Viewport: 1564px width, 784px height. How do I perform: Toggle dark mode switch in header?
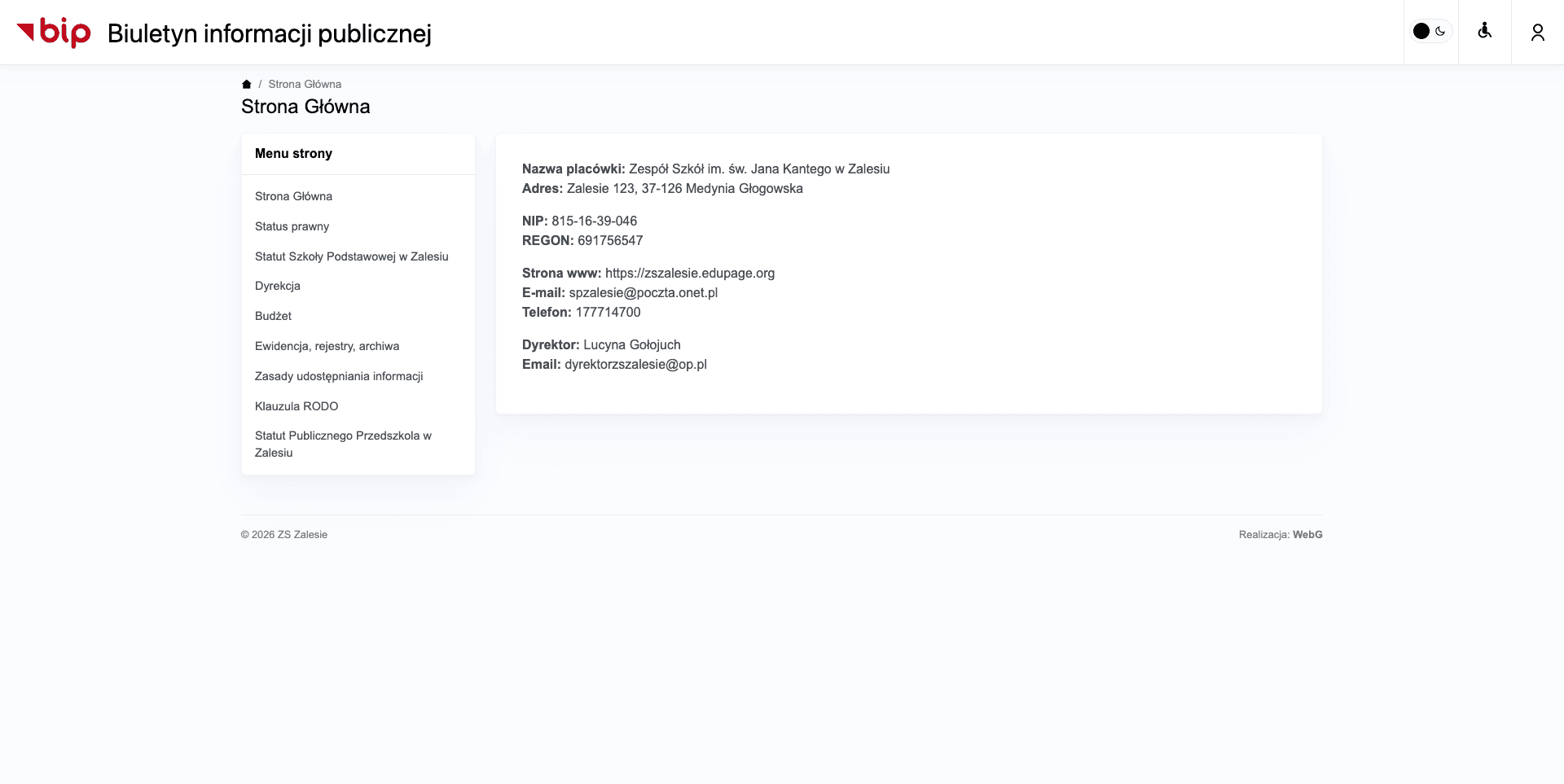click(x=1430, y=31)
